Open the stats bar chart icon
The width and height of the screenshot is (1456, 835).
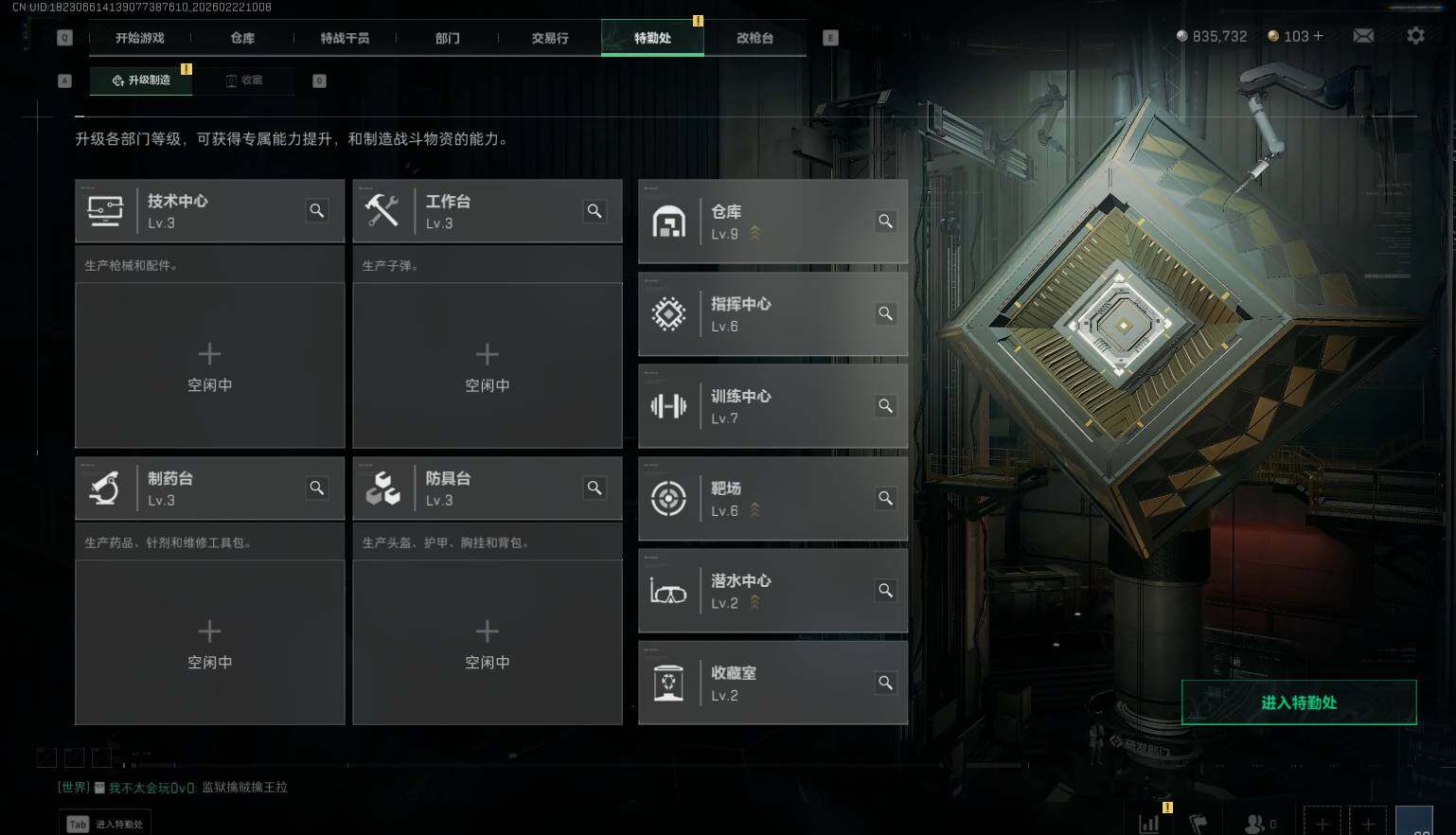(x=1149, y=823)
